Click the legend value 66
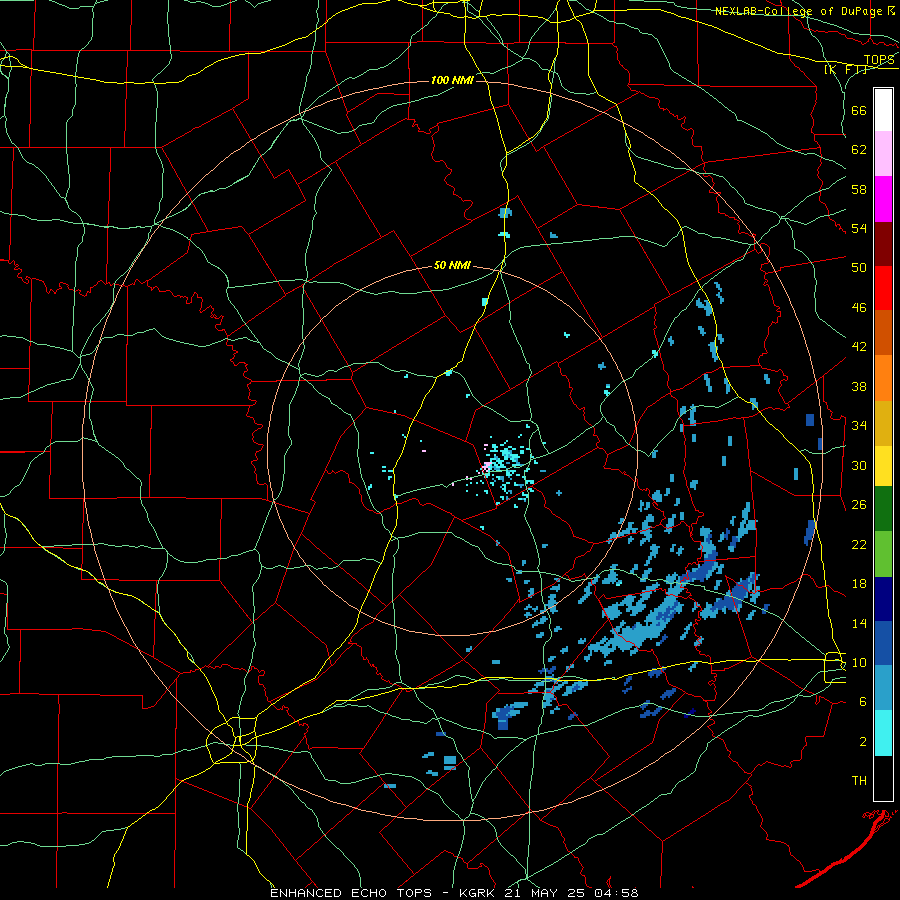The image size is (900, 900). tap(859, 110)
